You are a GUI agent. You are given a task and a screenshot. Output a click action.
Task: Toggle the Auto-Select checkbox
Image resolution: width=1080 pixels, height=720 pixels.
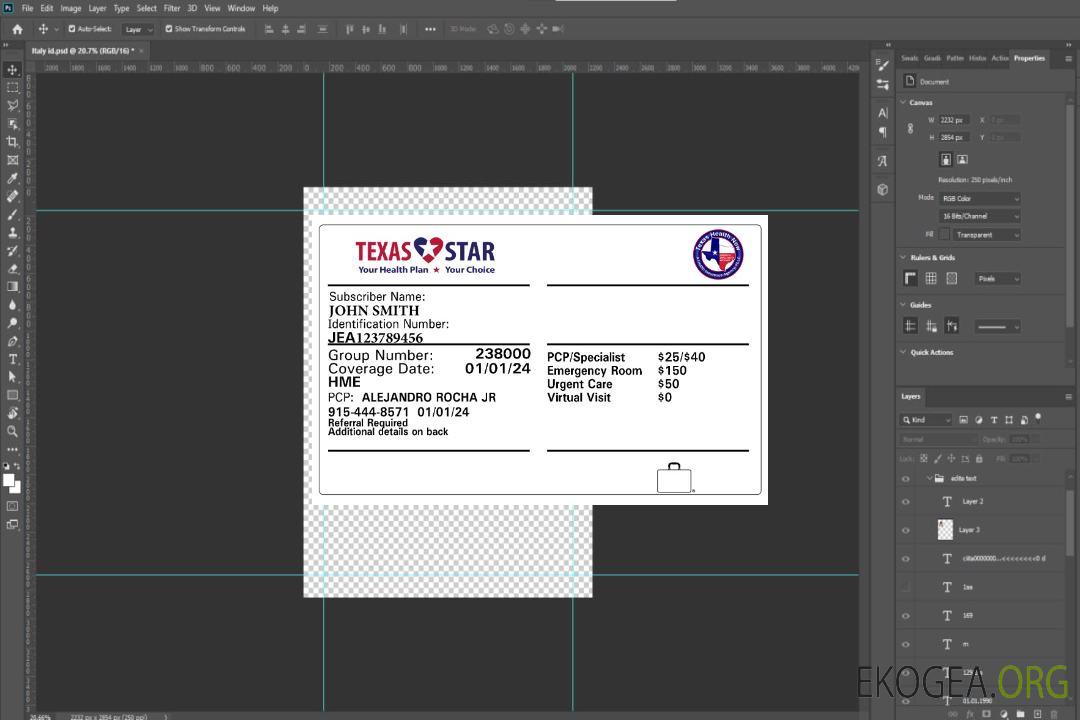point(72,29)
